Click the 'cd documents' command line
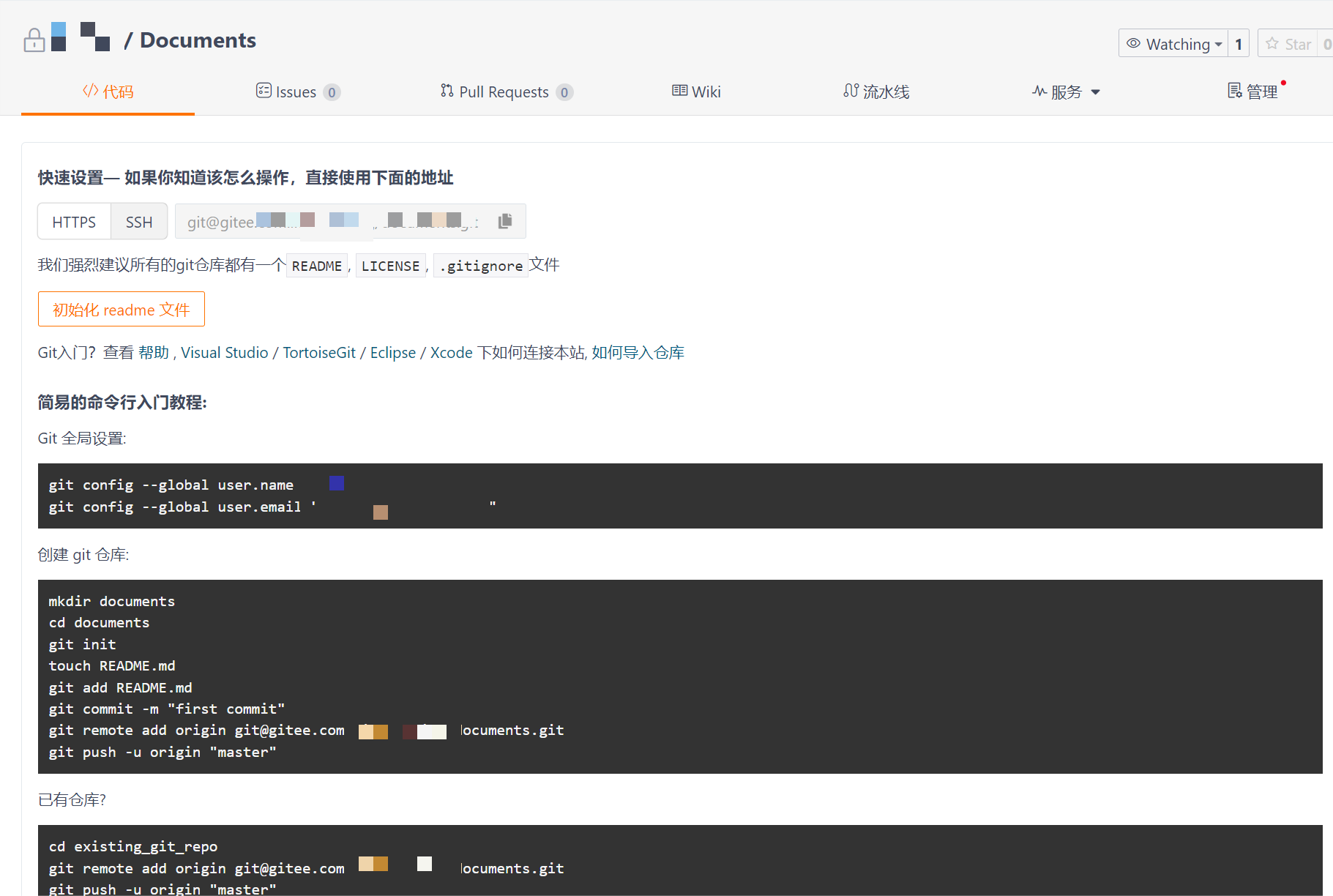This screenshot has width=1333, height=896. pos(99,622)
